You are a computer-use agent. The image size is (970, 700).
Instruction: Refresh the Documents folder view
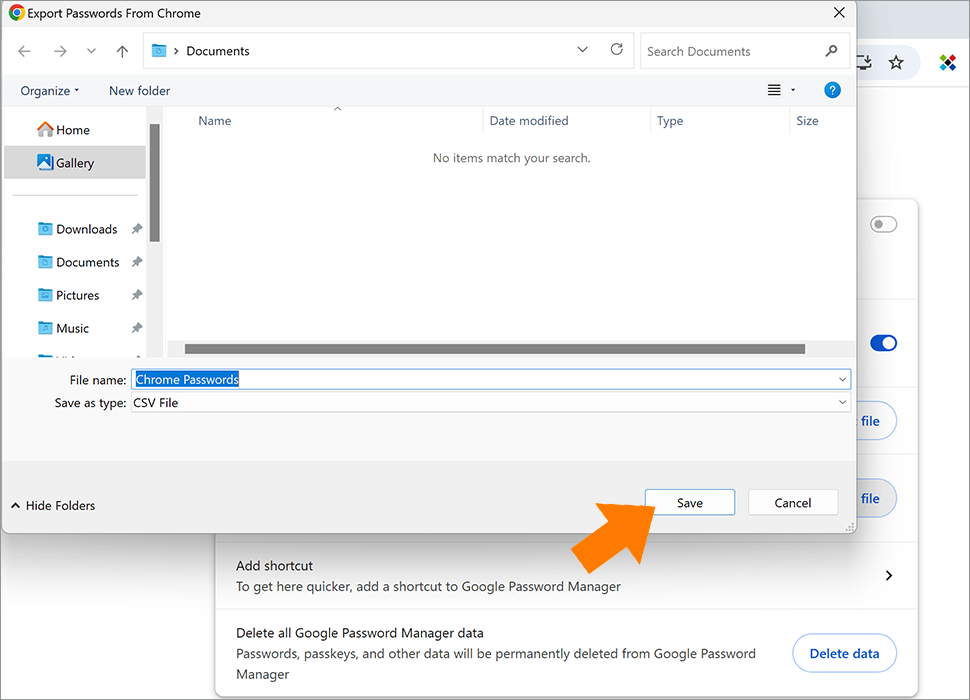click(x=616, y=50)
